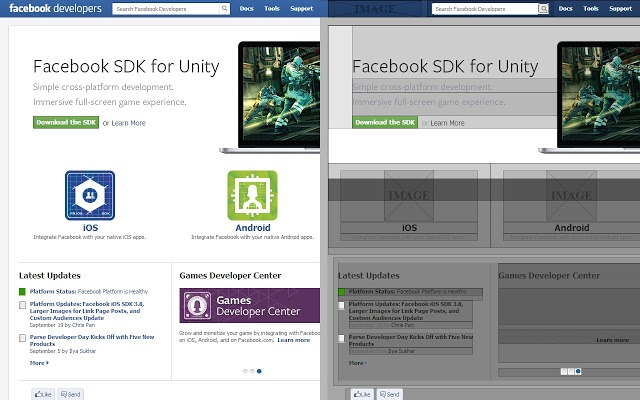
Task: Click the green Platform Status square in the wireframe
Action: click(341, 292)
